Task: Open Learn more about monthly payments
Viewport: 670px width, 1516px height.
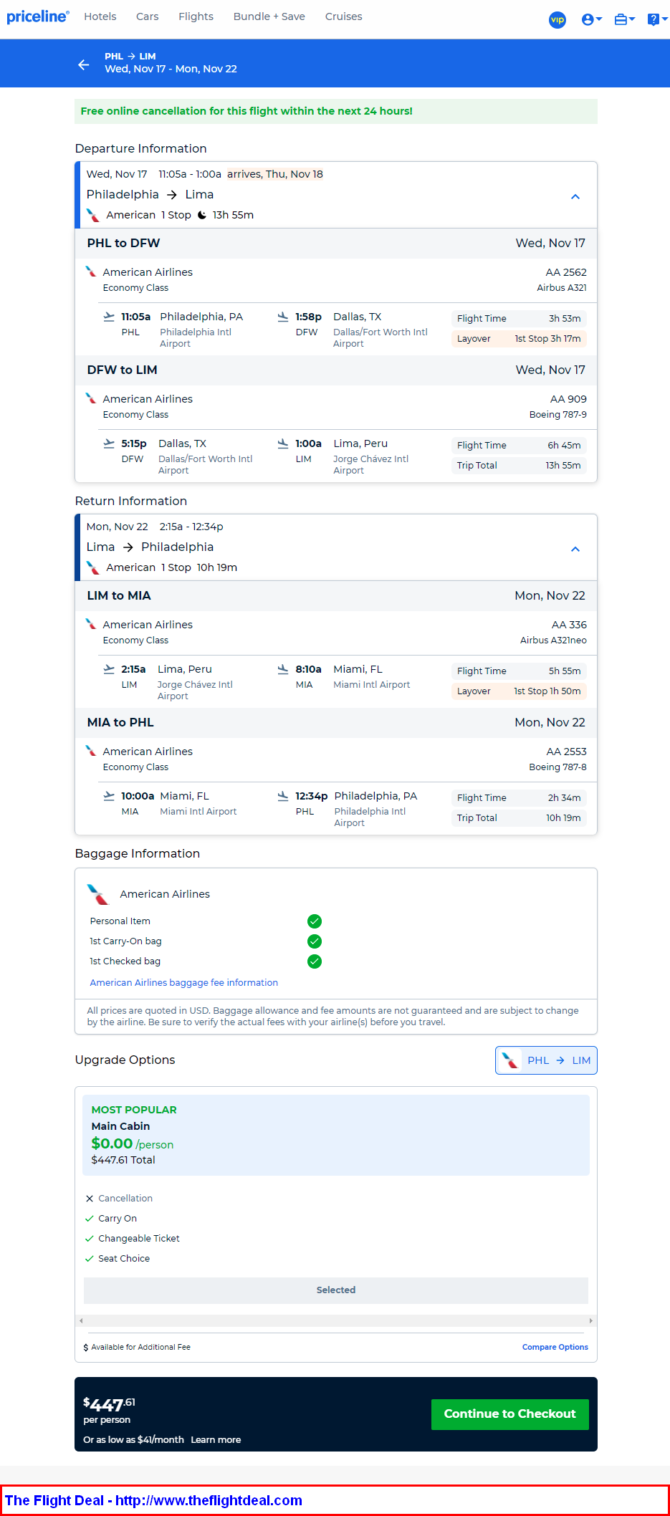Action: coord(216,1440)
